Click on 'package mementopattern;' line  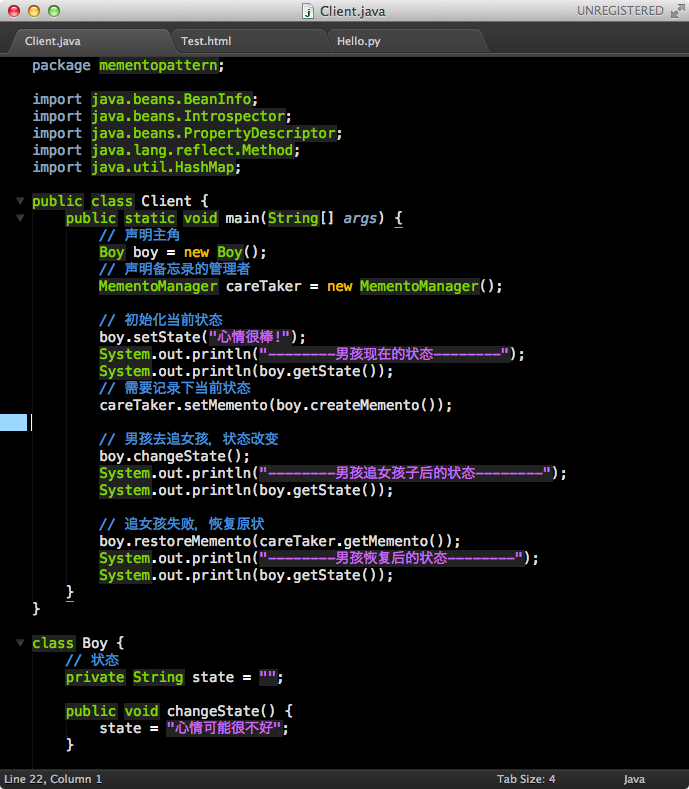tap(128, 65)
